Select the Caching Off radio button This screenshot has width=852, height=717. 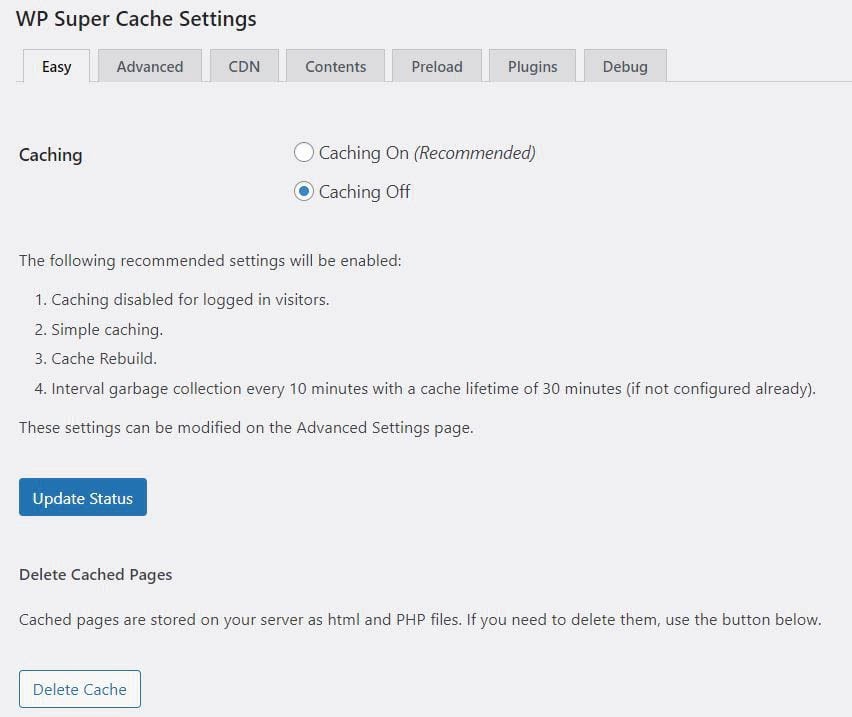click(x=304, y=192)
